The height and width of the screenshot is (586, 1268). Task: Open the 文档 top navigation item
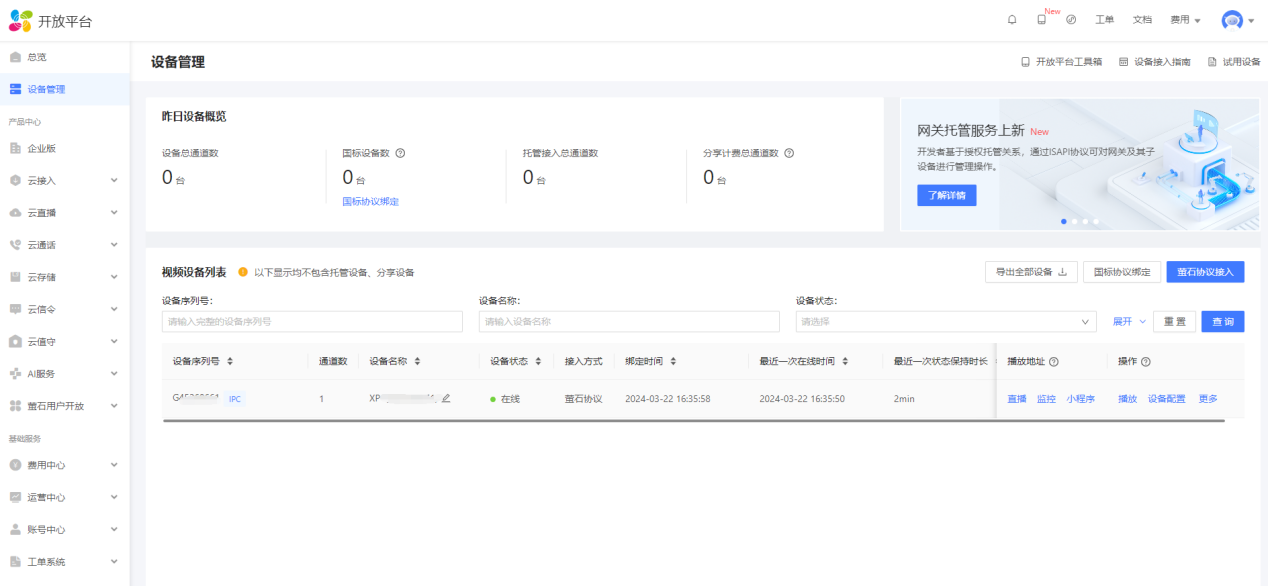coord(1142,20)
